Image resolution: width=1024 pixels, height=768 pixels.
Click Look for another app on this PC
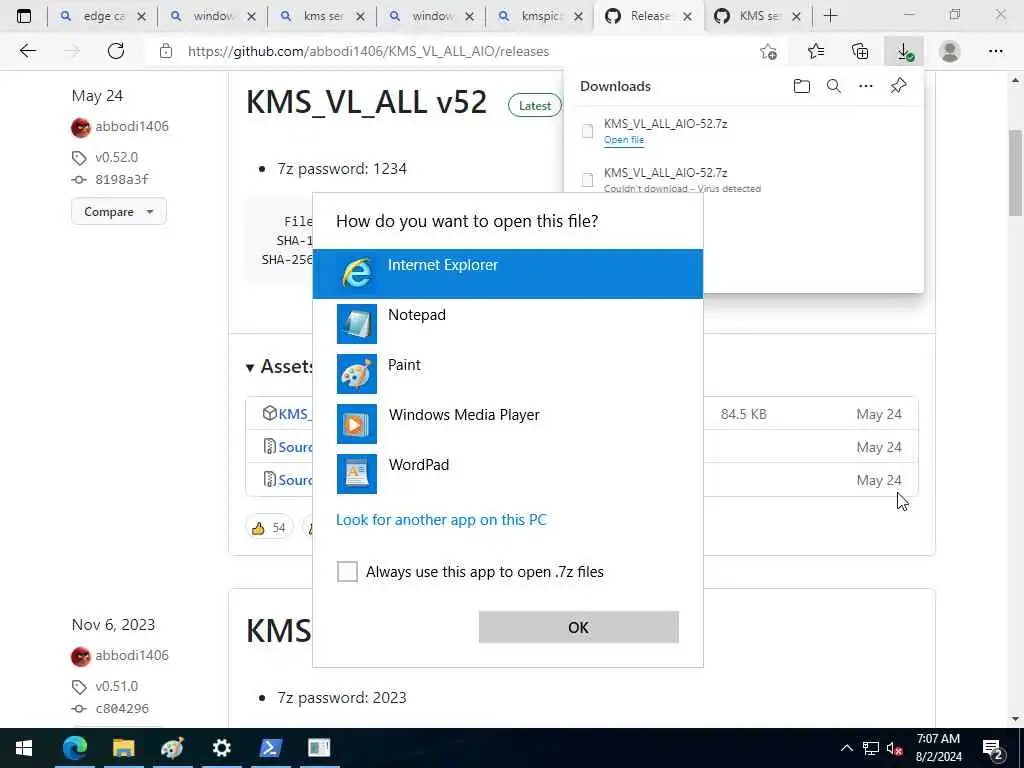[441, 520]
